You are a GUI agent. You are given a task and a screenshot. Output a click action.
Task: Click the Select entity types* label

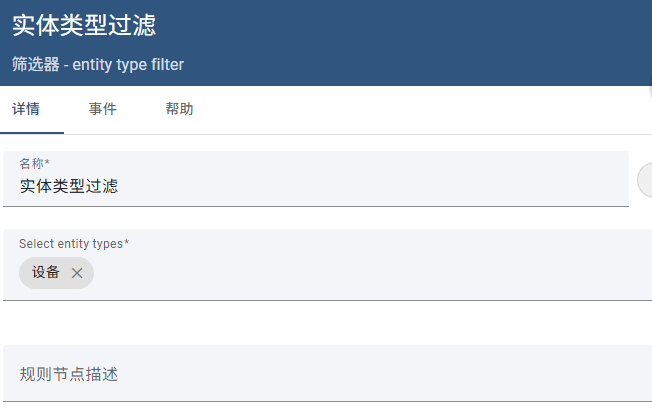click(x=74, y=244)
